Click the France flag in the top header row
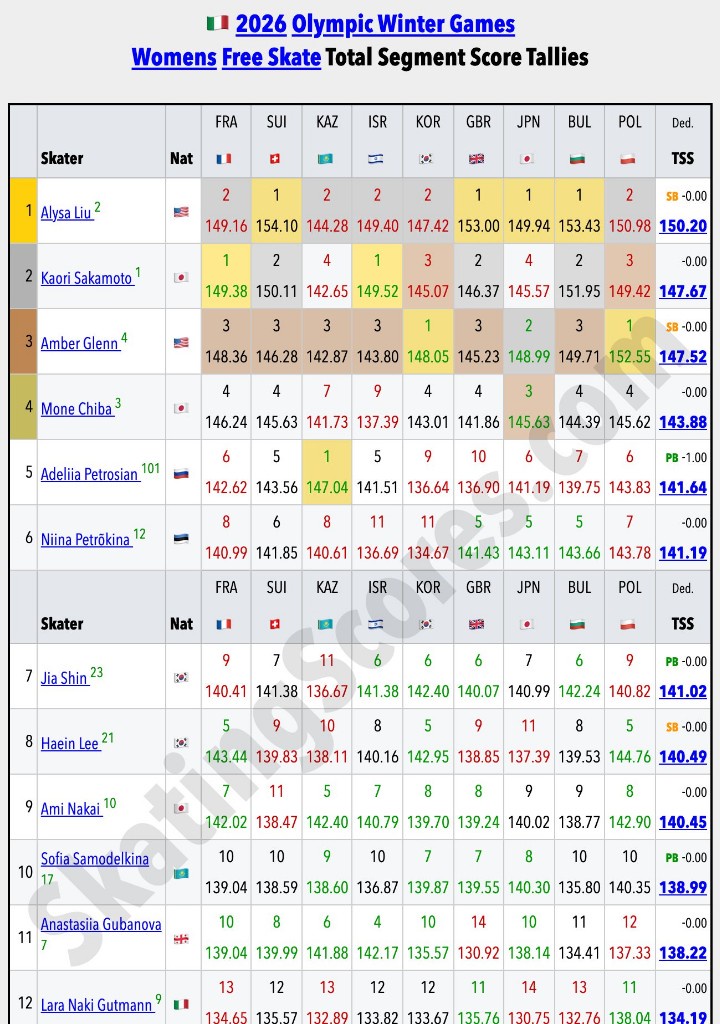 point(226,159)
